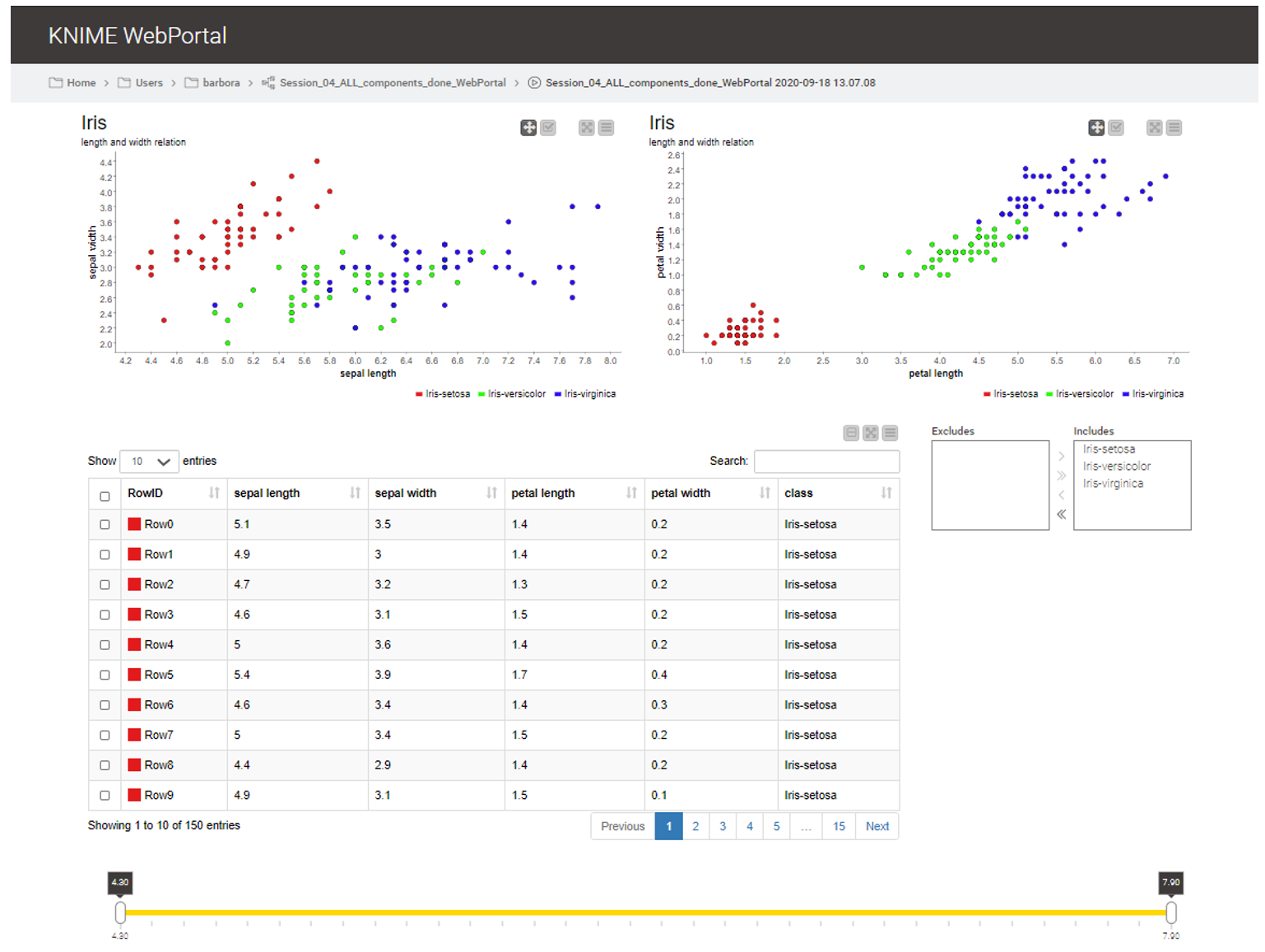Click the single left-arrow exclude button
Viewport: 1265px width, 952px height.
(x=1062, y=495)
